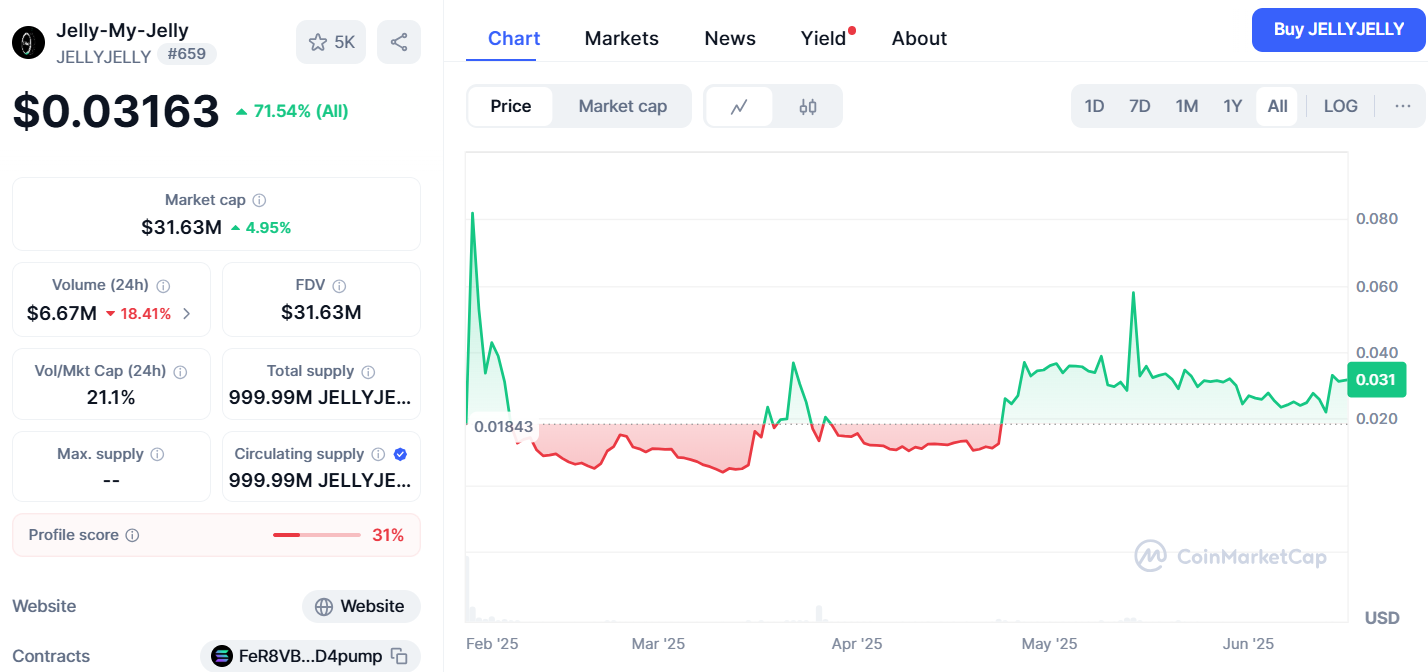Open the News tab
This screenshot has height=672, width=1428.
730,39
